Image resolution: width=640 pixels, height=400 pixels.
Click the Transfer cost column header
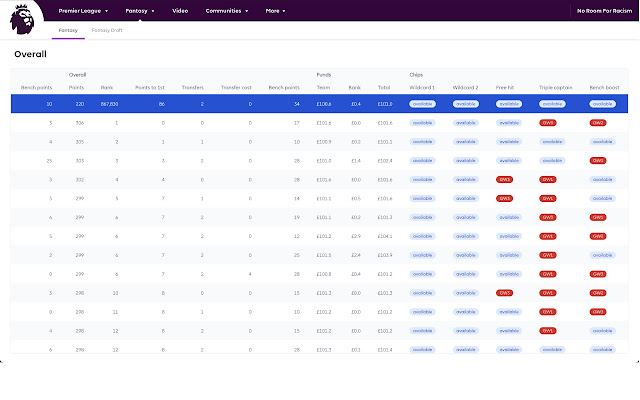click(236, 87)
